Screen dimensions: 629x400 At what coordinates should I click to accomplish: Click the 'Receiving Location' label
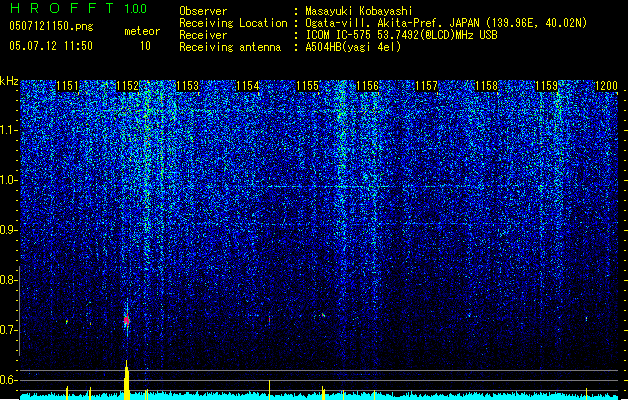pos(233,23)
